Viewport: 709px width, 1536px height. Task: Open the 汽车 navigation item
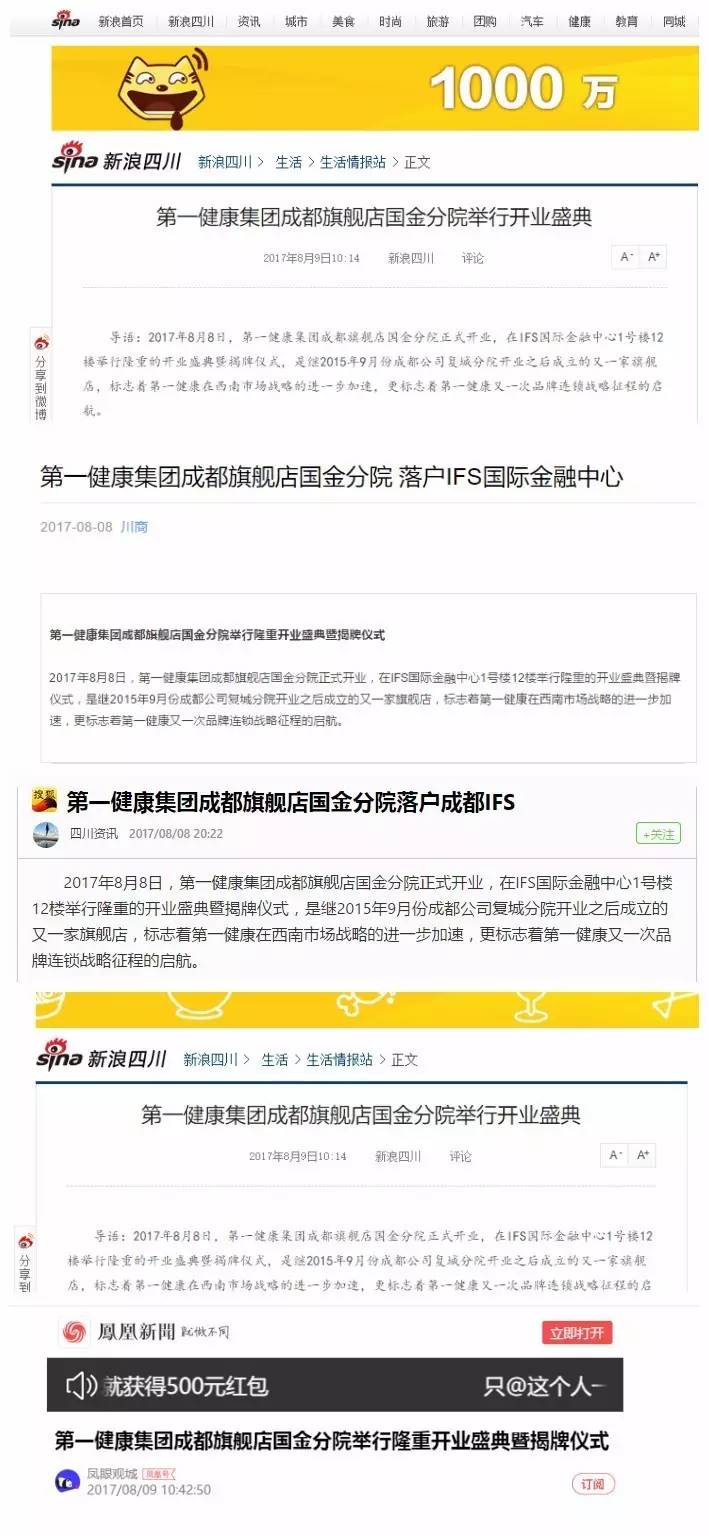(532, 21)
